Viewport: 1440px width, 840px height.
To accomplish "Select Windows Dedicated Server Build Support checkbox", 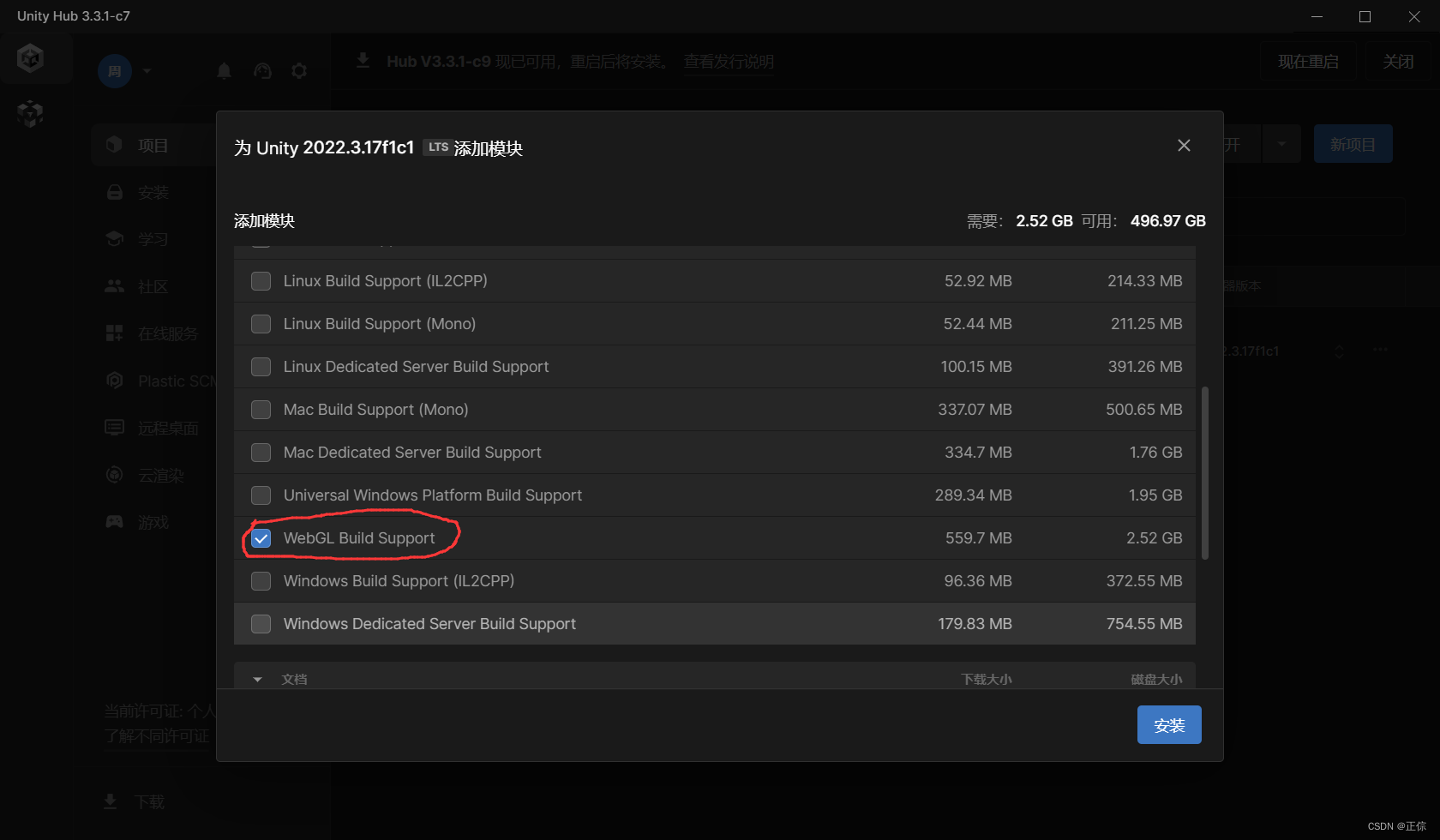I will 261,624.
